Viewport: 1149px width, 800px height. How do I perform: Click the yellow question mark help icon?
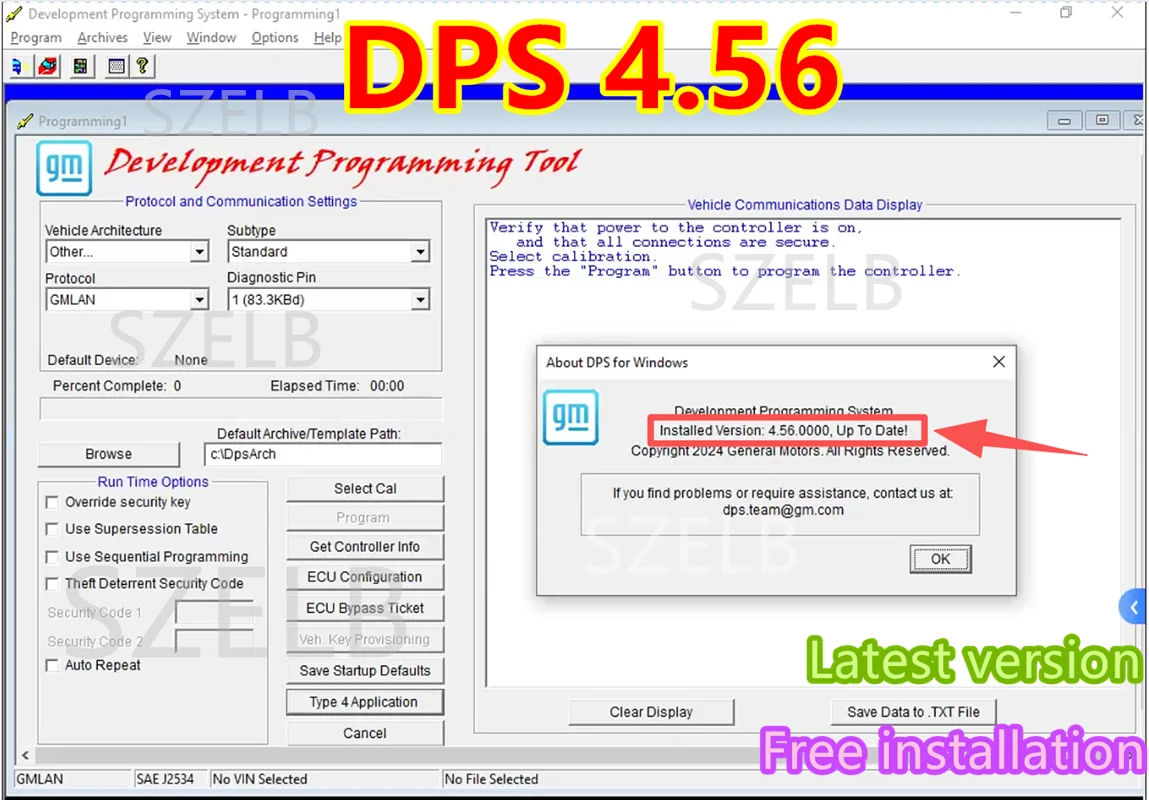click(x=142, y=66)
